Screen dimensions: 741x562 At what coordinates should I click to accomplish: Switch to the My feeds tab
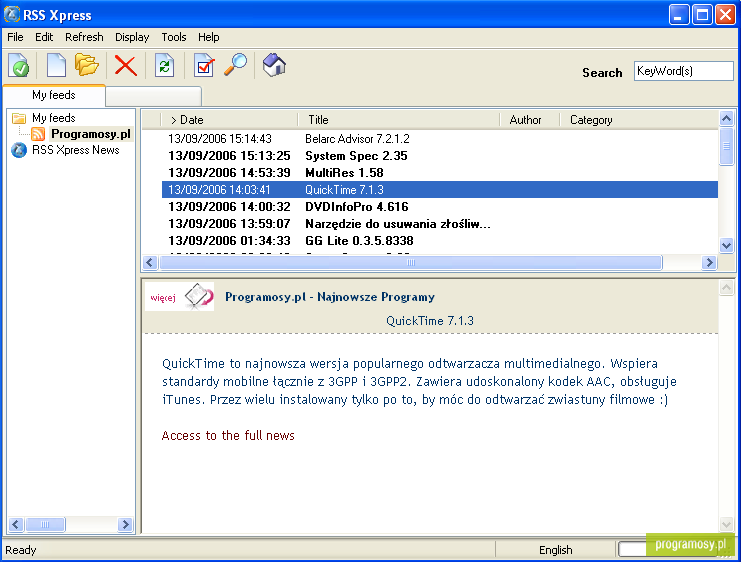(54, 95)
